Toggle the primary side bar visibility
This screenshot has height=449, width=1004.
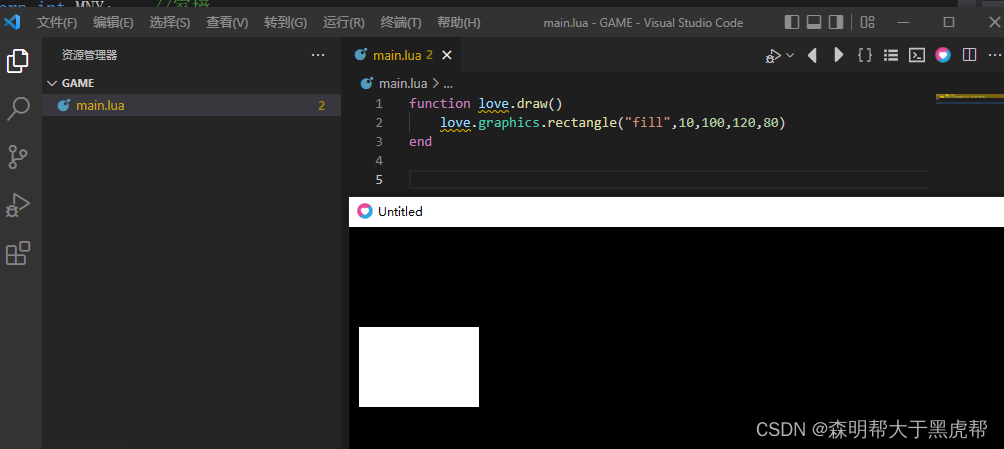pos(792,22)
